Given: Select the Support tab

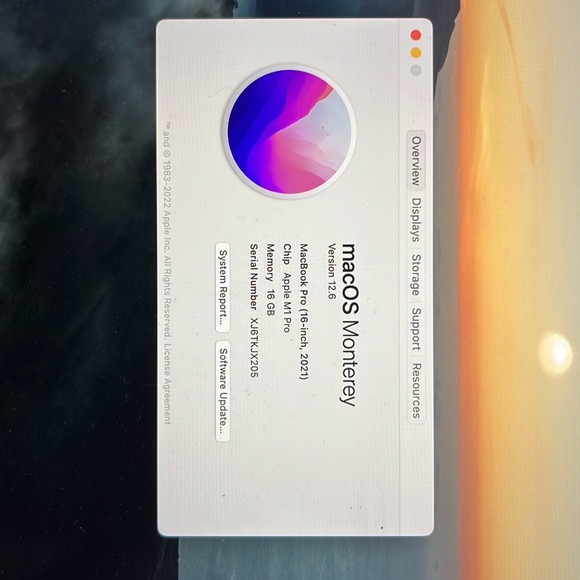Looking at the screenshot, I should click(x=416, y=329).
